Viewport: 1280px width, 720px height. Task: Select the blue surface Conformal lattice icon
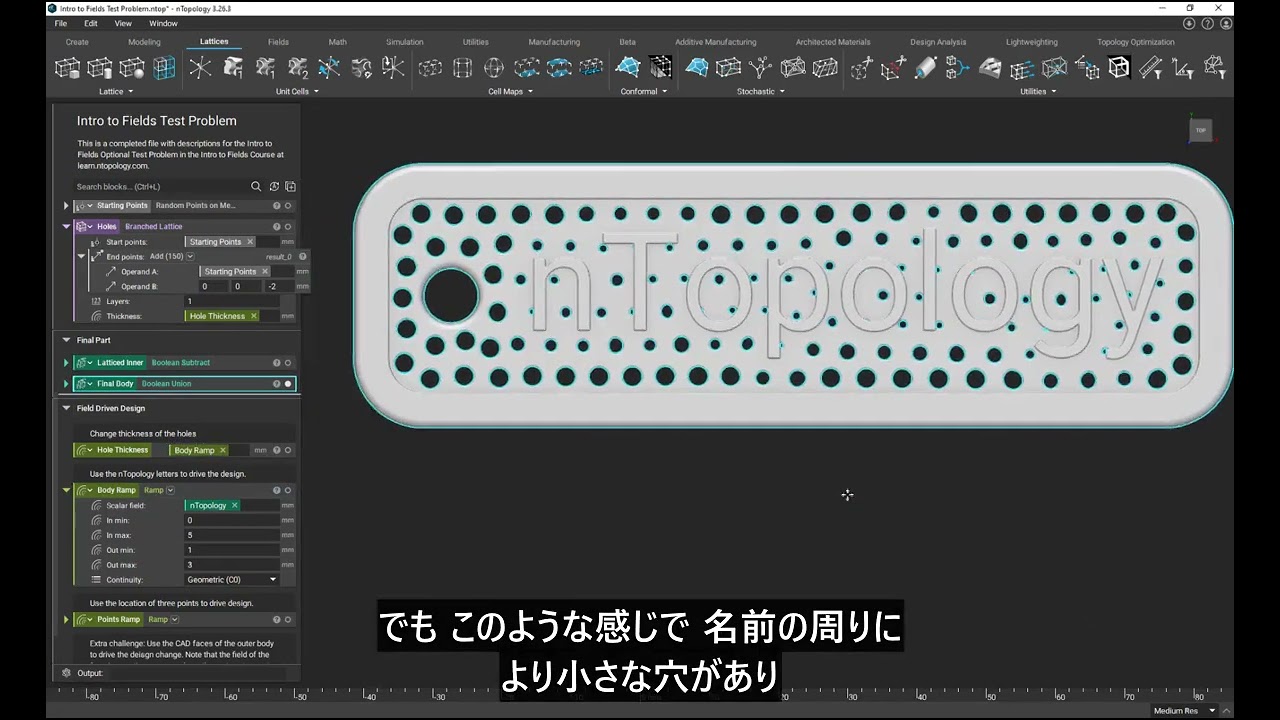628,67
